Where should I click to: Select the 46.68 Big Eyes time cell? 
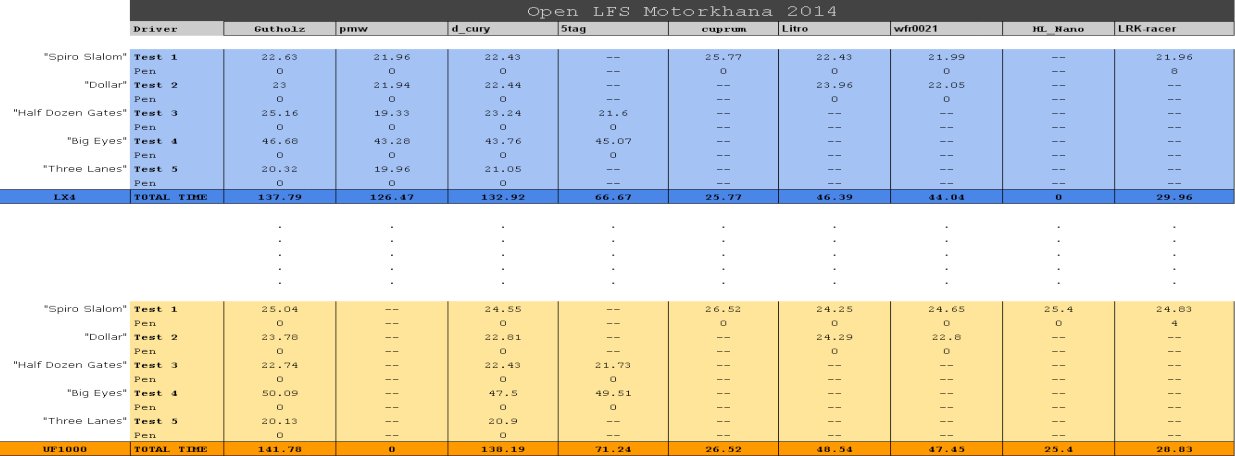pos(279,141)
